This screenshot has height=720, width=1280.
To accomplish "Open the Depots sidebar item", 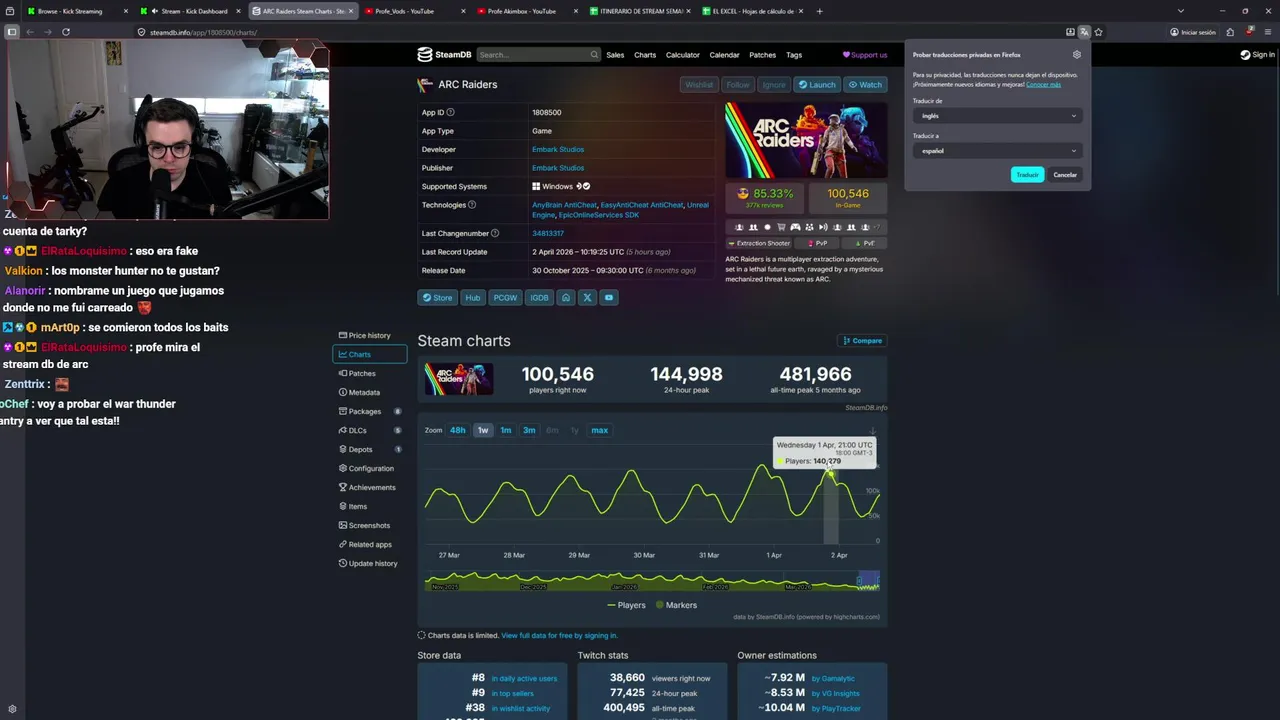I will point(369,449).
